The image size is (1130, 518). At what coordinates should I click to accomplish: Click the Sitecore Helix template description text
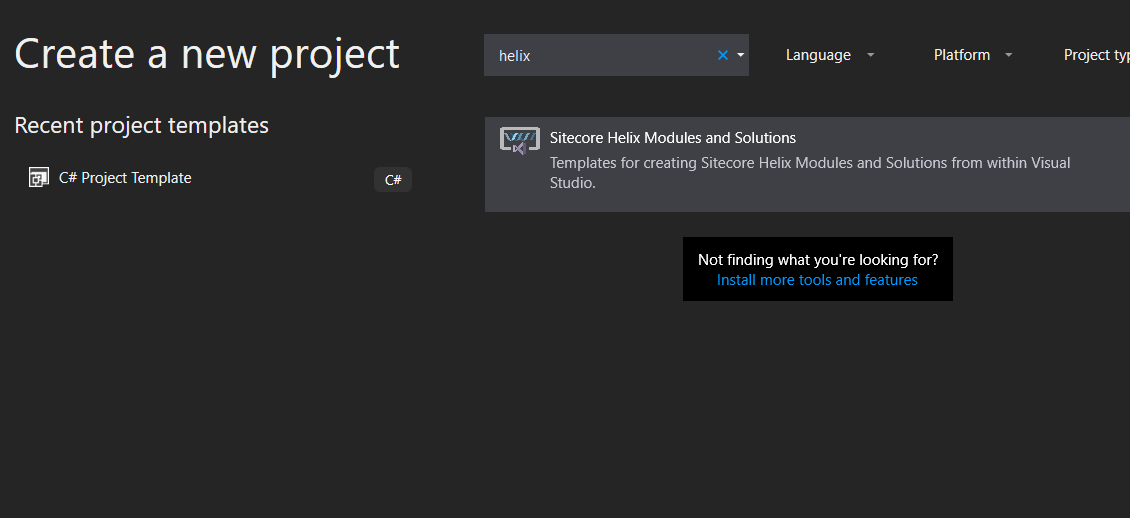point(810,173)
